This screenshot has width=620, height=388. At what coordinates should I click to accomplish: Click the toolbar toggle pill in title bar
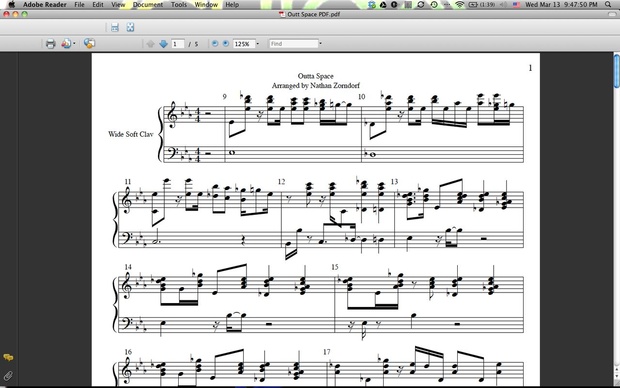611,14
